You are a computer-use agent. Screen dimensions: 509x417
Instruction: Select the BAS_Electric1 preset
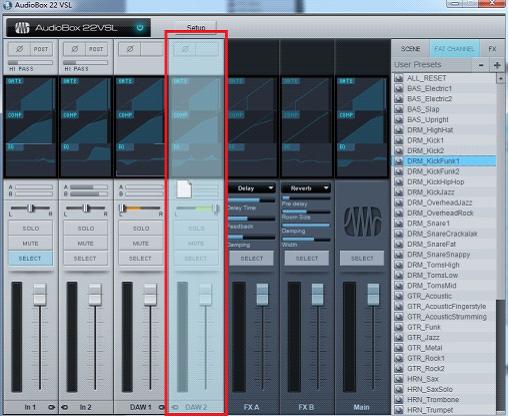(445, 88)
